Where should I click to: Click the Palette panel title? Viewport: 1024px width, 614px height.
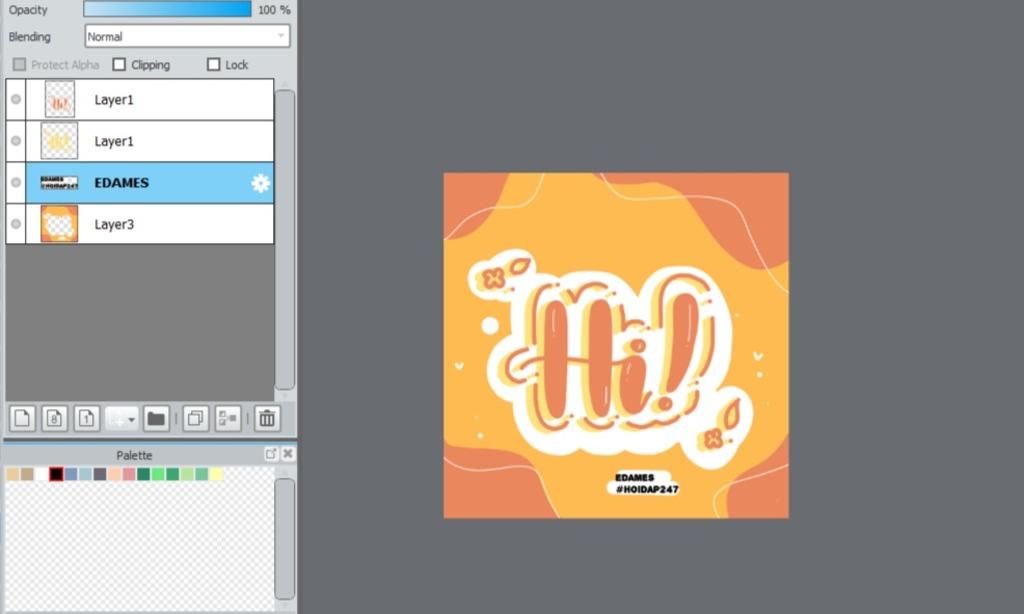(x=134, y=455)
